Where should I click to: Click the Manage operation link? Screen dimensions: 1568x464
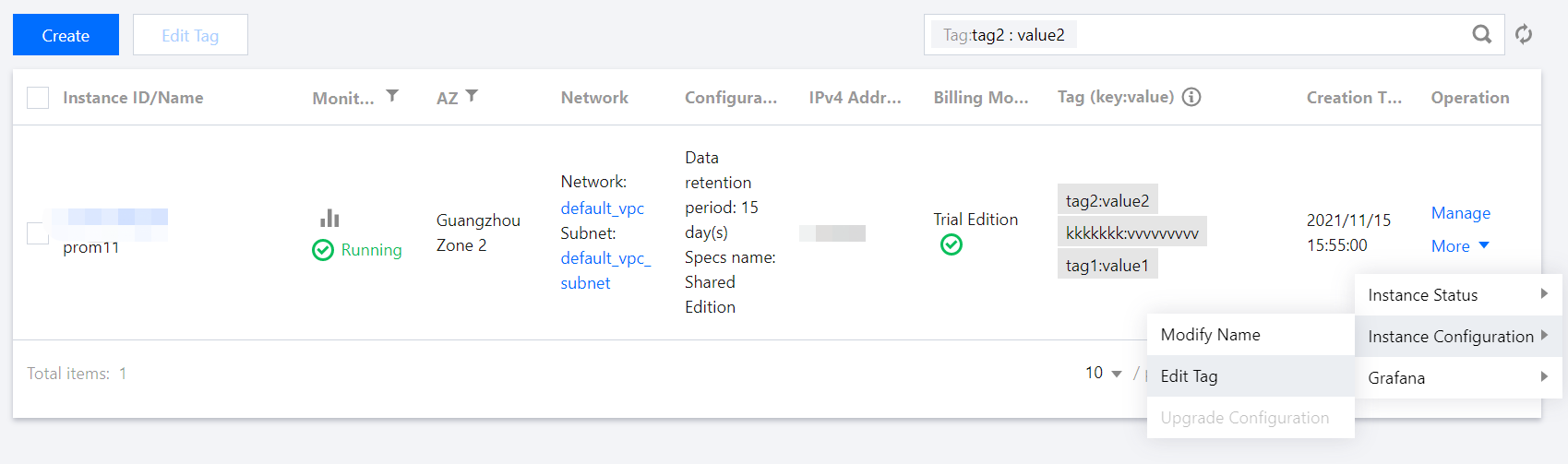(x=1460, y=213)
